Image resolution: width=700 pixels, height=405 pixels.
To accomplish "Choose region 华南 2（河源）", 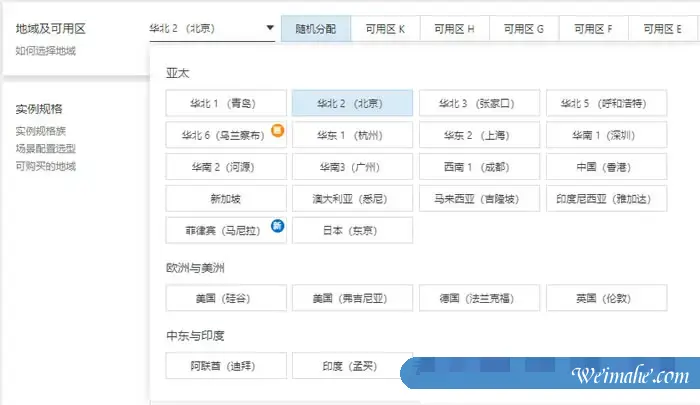I will point(226,167).
